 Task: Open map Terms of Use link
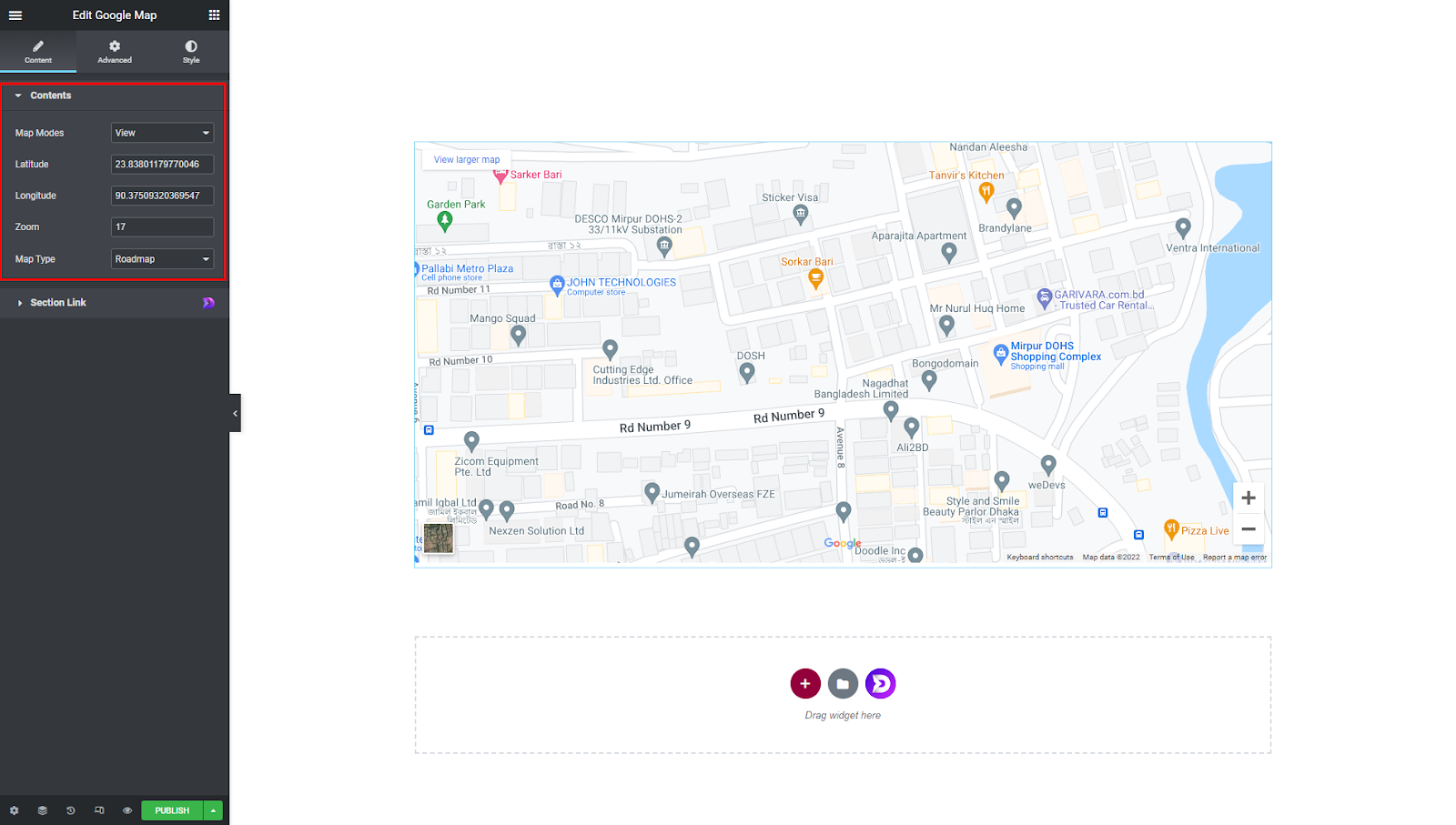pos(1171,558)
